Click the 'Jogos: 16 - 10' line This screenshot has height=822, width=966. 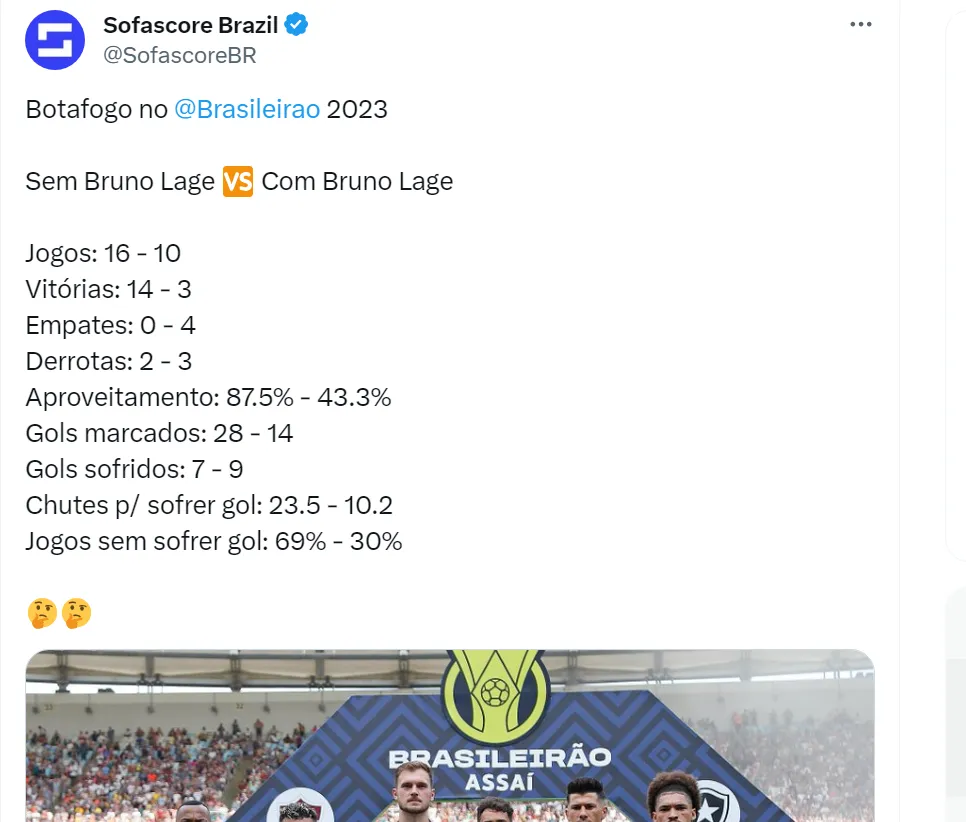click(103, 254)
